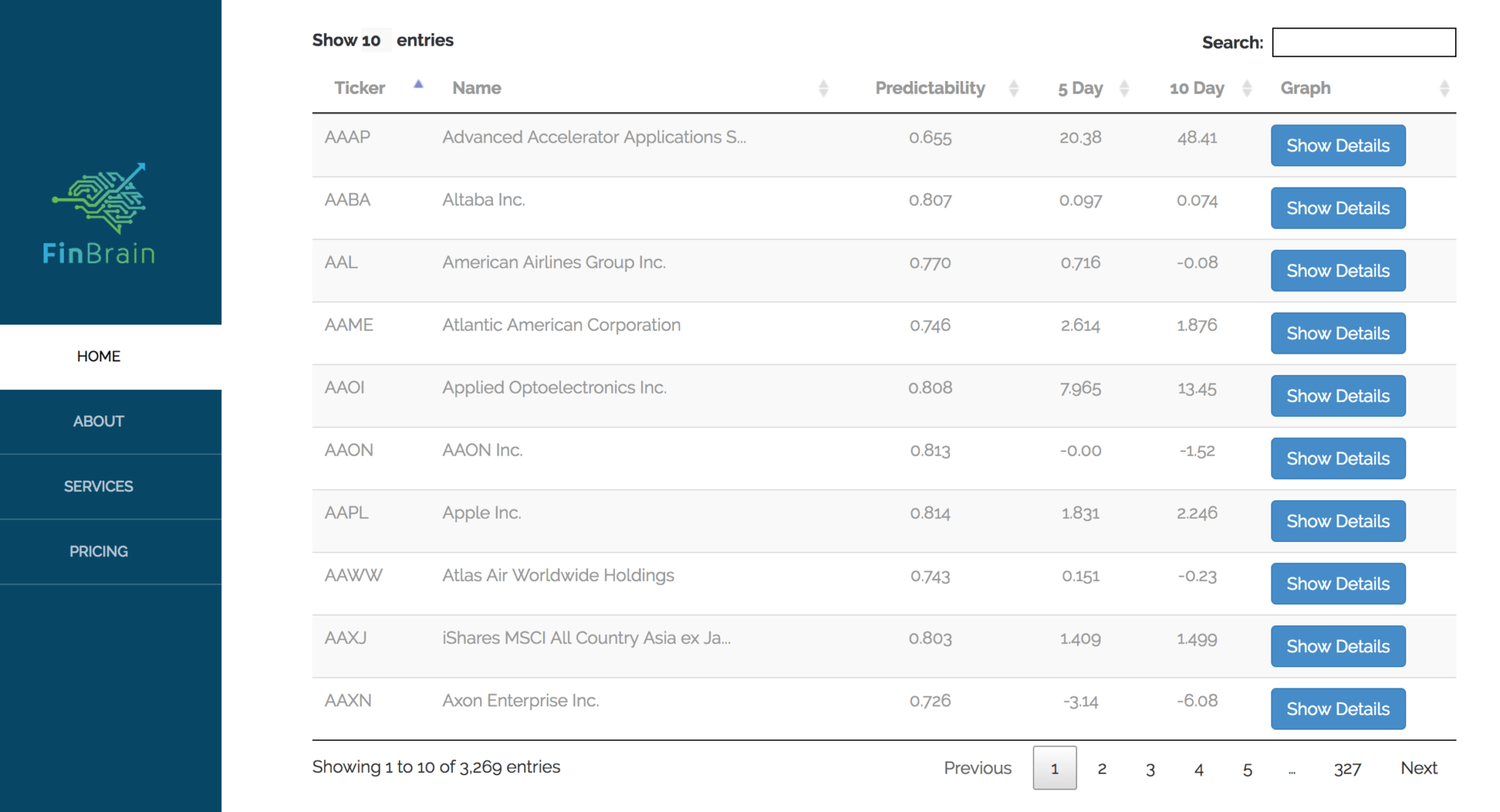This screenshot has width=1500, height=812.
Task: Click in the Search input field
Action: coord(1363,43)
